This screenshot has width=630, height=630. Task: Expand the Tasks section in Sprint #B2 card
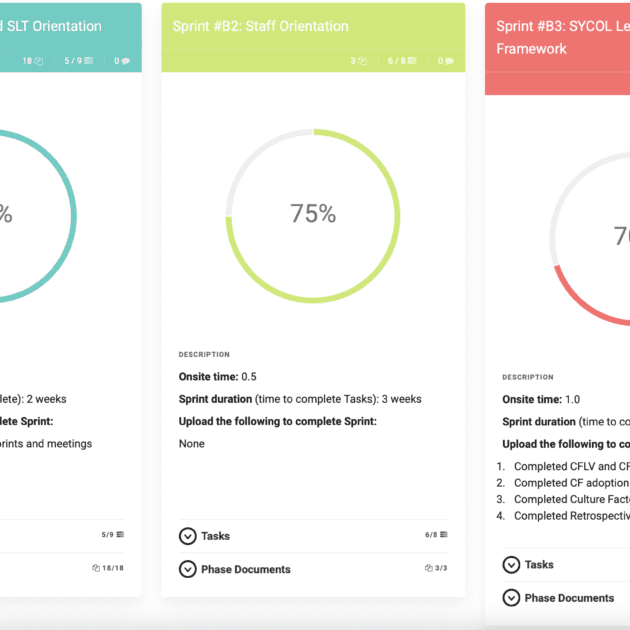188,536
